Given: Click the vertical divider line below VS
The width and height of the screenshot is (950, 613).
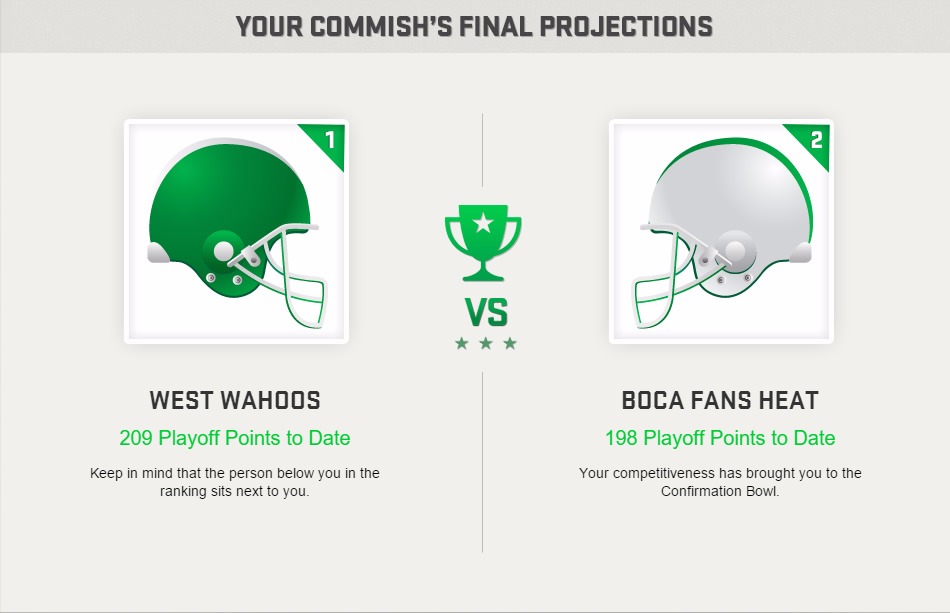Looking at the screenshot, I should 483,462.
